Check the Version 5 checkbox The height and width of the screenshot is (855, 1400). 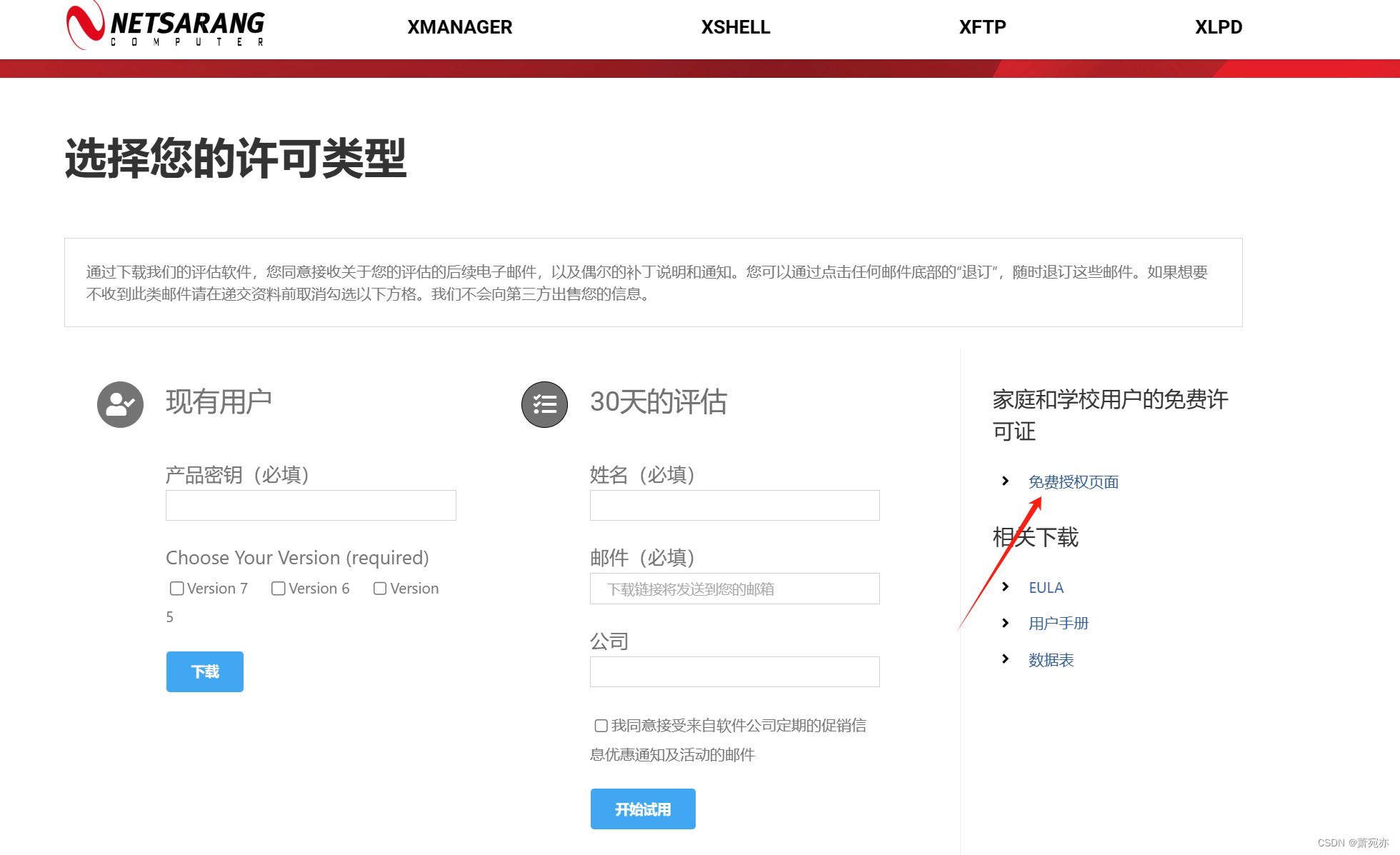[380, 588]
